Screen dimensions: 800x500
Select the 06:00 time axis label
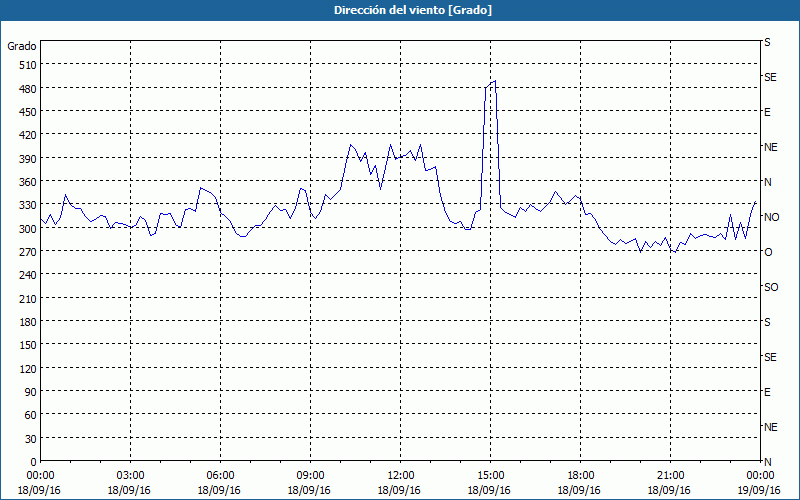click(220, 476)
